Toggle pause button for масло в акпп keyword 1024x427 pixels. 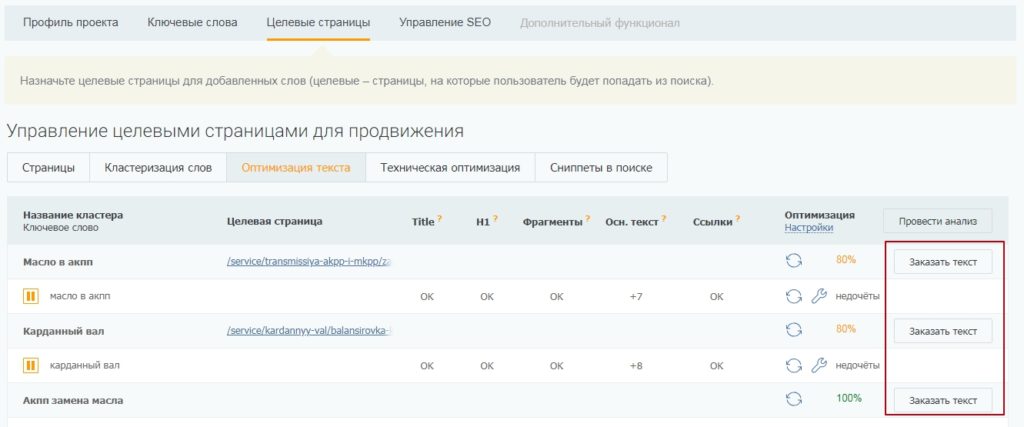click(31, 296)
